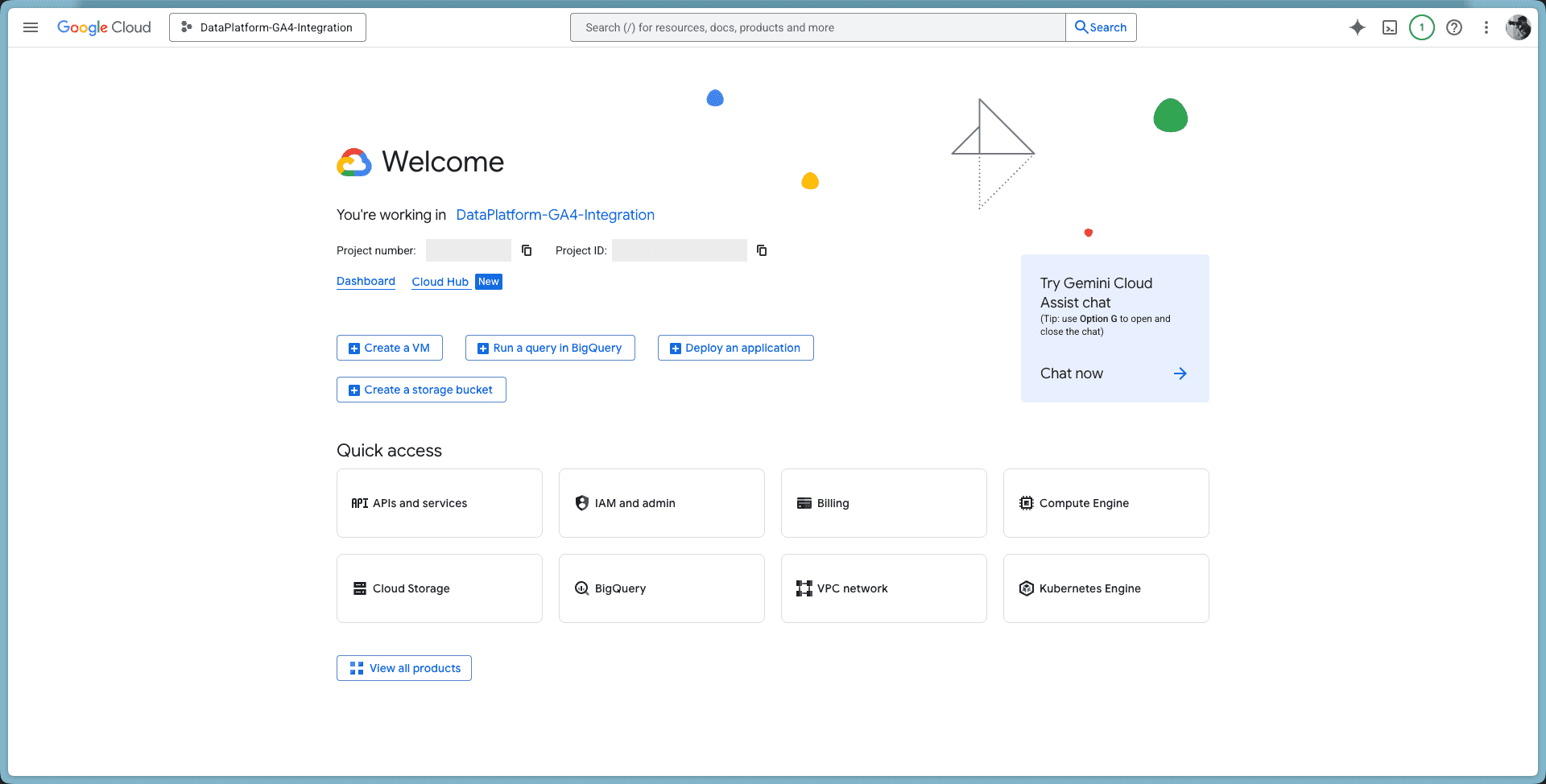Click Create a VM button
The image size is (1546, 784).
tap(390, 348)
